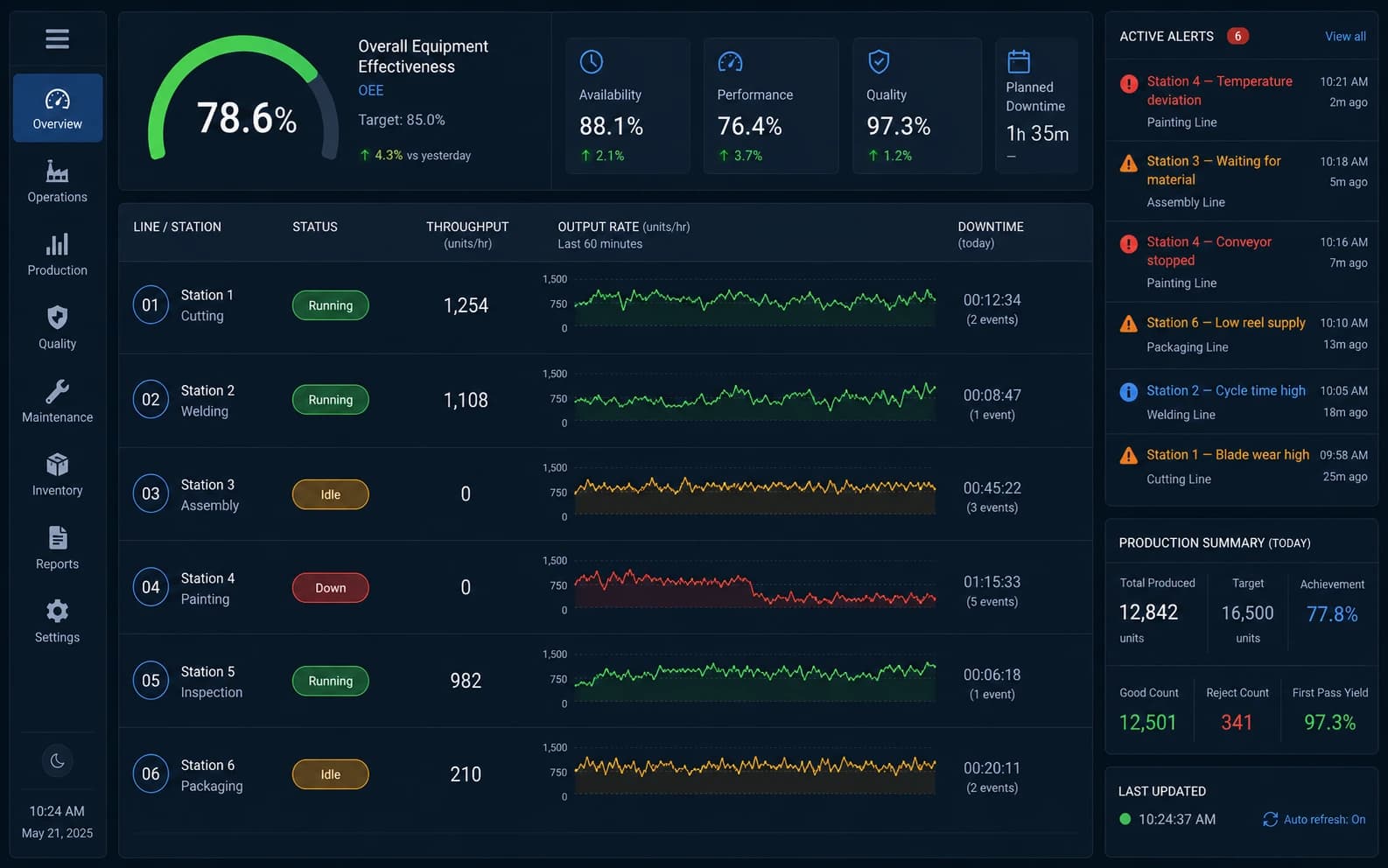This screenshot has height=868, width=1388.
Task: Click Station 4 downtime 01:15:33
Action: (992, 582)
